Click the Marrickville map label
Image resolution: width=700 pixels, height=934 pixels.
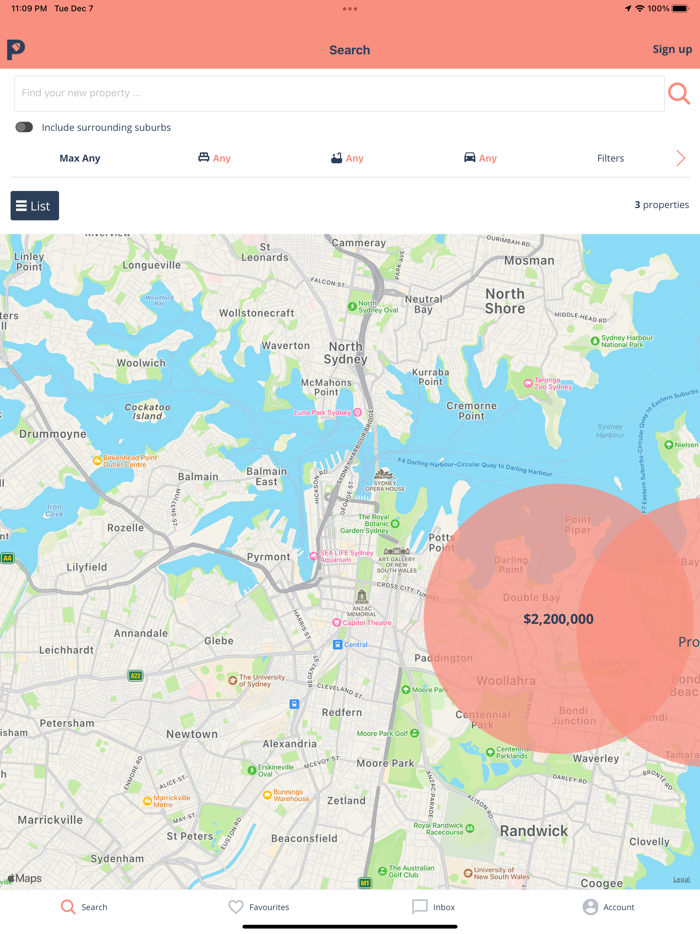(50, 820)
